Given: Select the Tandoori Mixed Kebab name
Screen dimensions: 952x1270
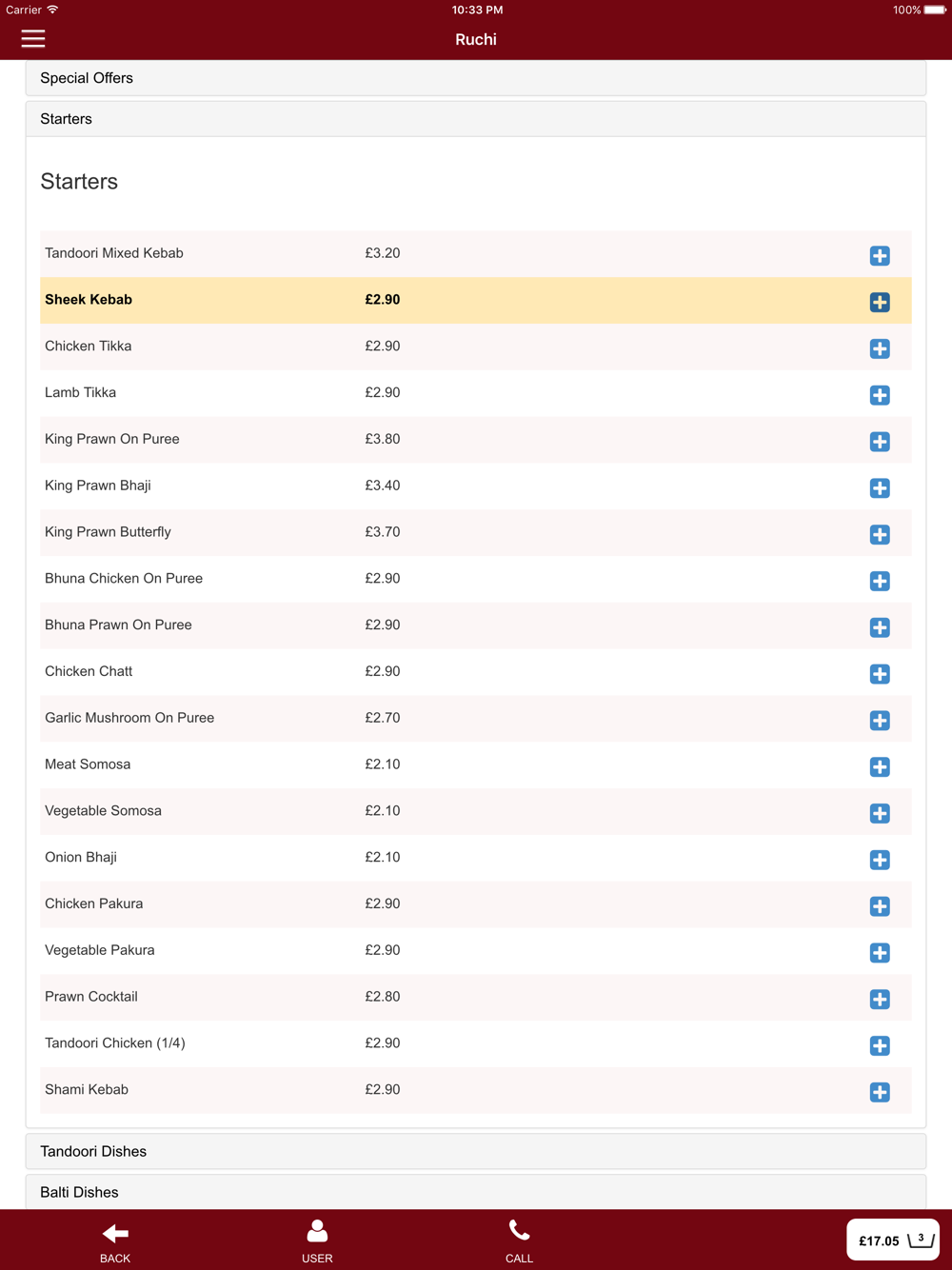Looking at the screenshot, I should [114, 253].
